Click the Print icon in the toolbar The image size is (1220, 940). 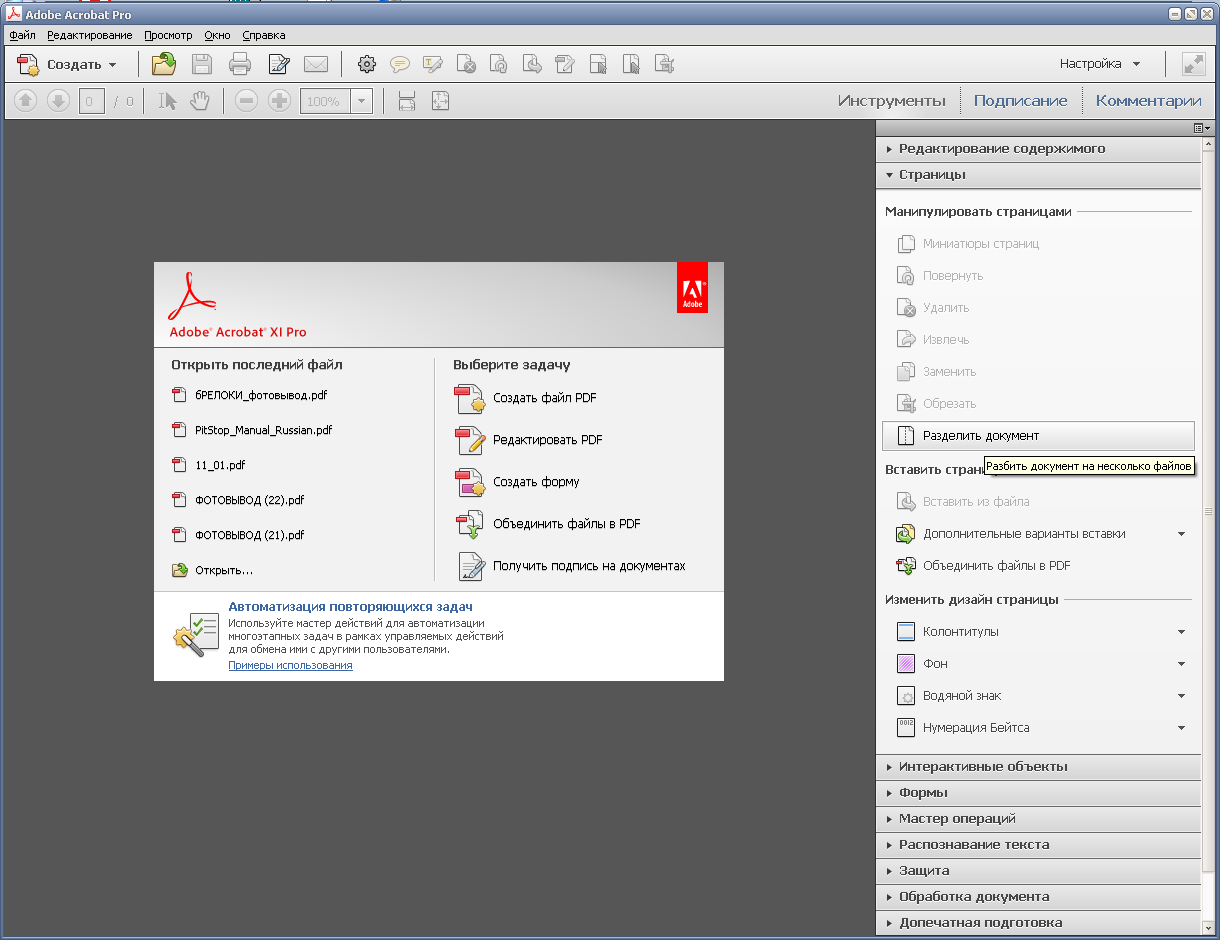240,64
